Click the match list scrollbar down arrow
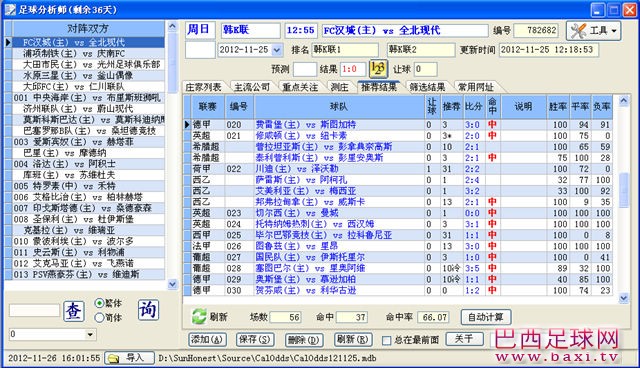Viewport: 640px width, 369px height. (172, 284)
